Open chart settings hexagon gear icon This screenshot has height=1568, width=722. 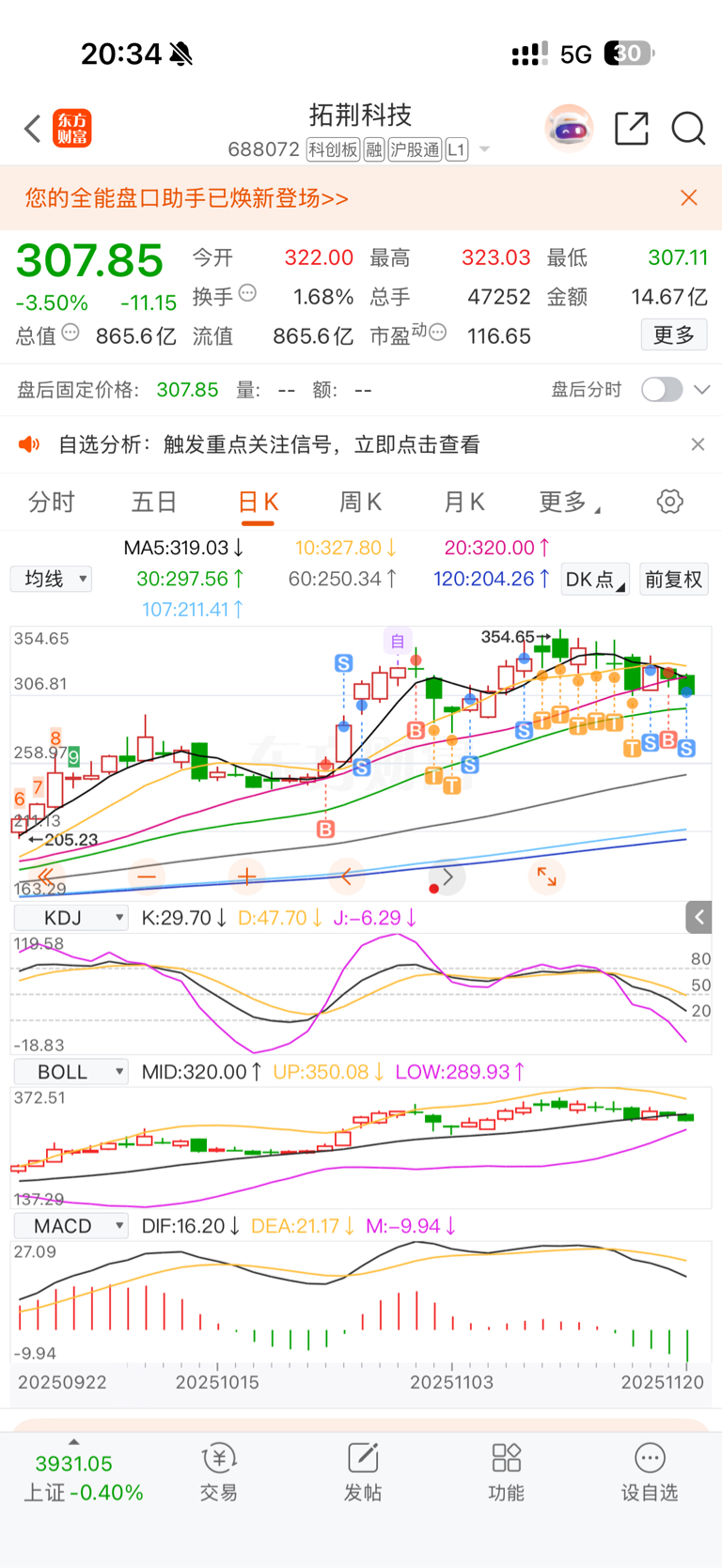tap(670, 502)
